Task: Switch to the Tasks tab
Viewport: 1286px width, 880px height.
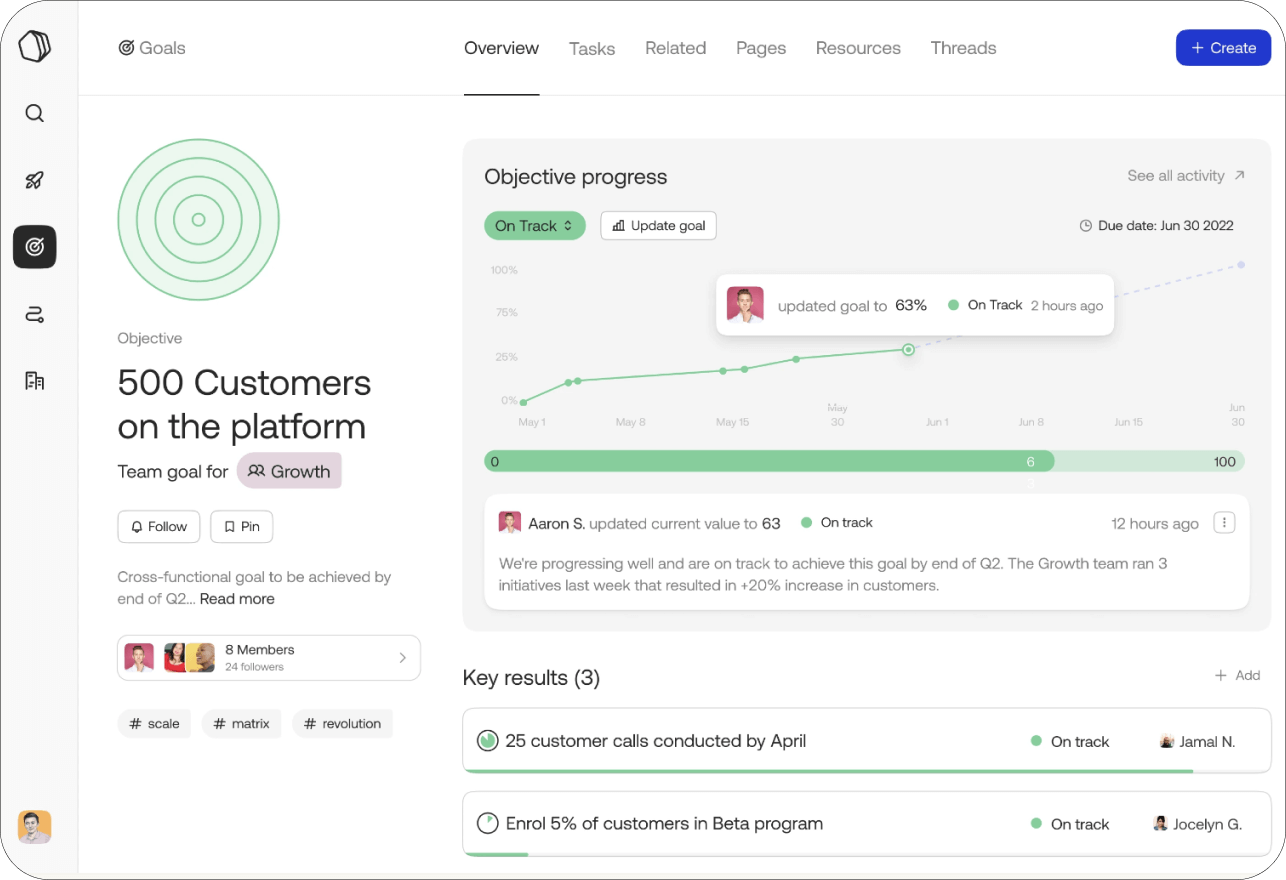Action: pos(592,48)
